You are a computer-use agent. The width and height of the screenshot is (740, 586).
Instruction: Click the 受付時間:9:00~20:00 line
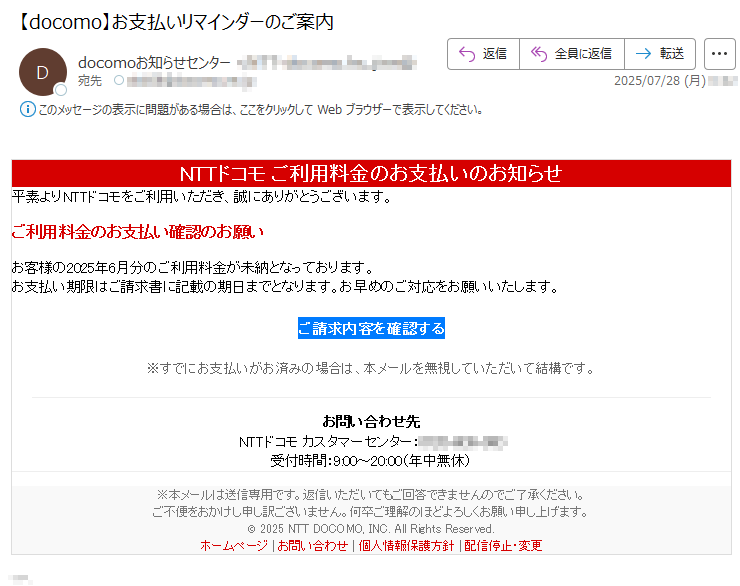tap(370, 460)
